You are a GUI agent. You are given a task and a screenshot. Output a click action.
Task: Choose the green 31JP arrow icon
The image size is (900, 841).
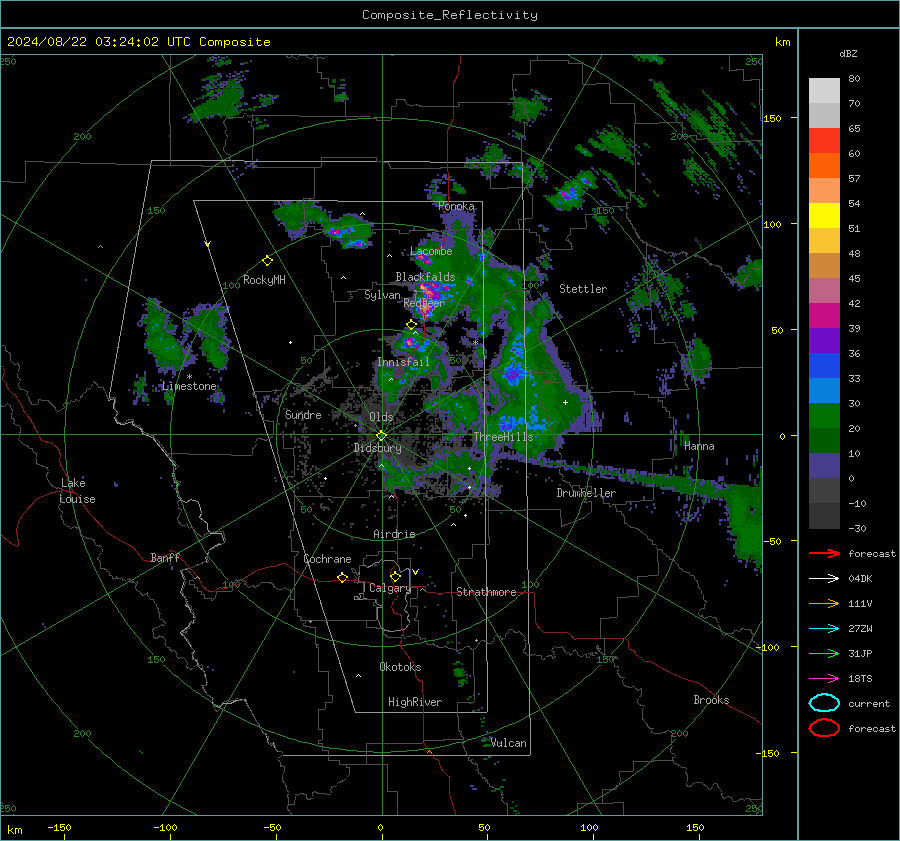click(x=824, y=653)
